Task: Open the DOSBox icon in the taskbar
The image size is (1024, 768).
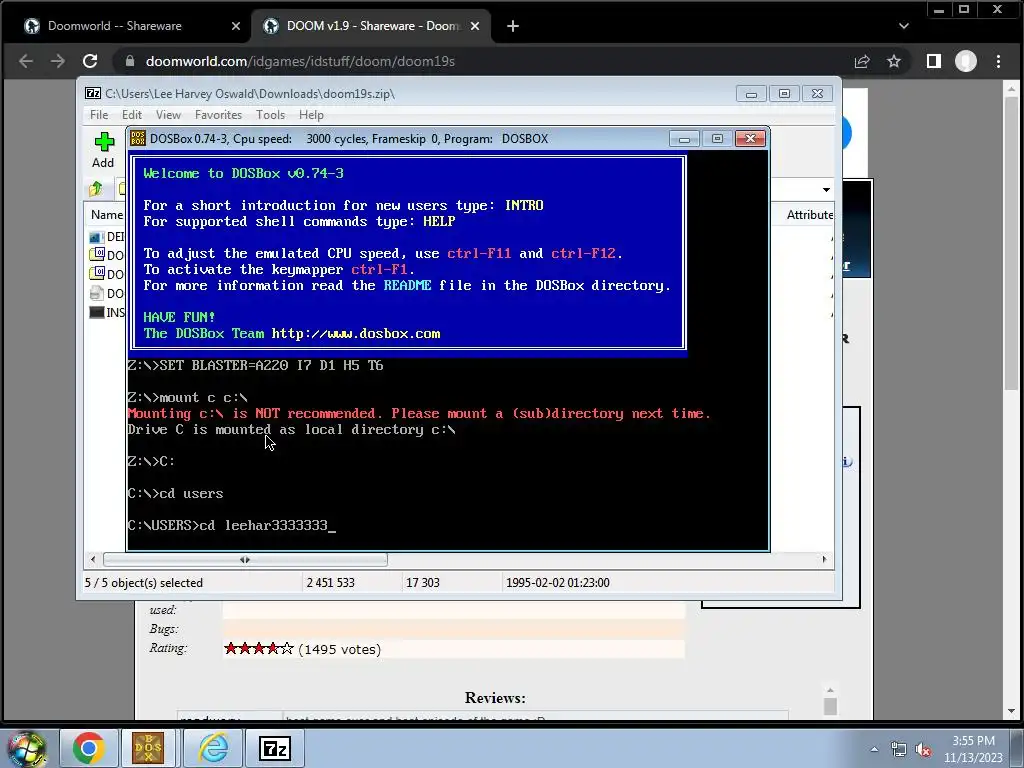Action: [x=148, y=748]
